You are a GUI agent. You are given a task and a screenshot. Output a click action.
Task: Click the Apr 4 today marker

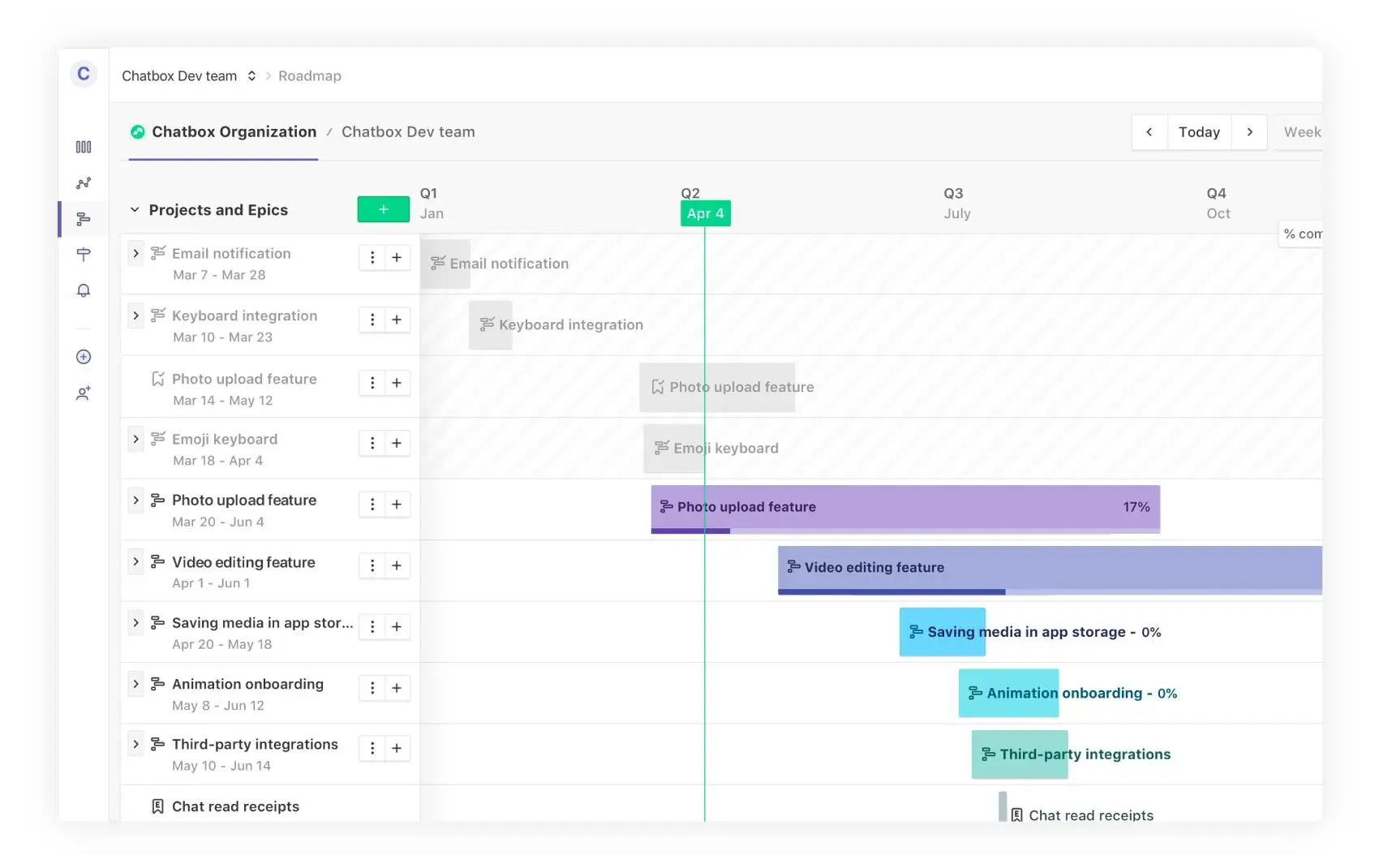[706, 213]
